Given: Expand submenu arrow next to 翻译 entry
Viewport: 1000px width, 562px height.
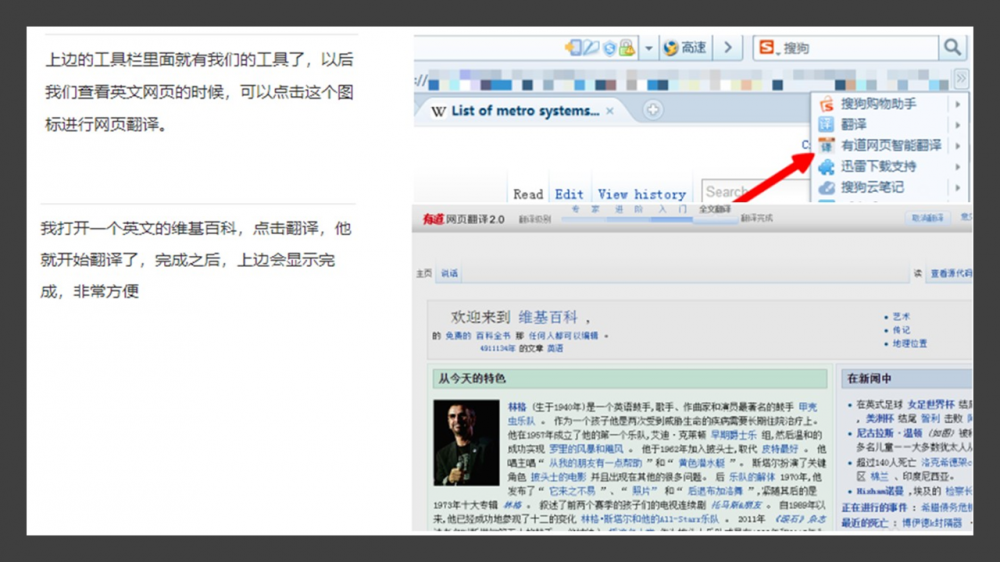Looking at the screenshot, I should pos(957,125).
